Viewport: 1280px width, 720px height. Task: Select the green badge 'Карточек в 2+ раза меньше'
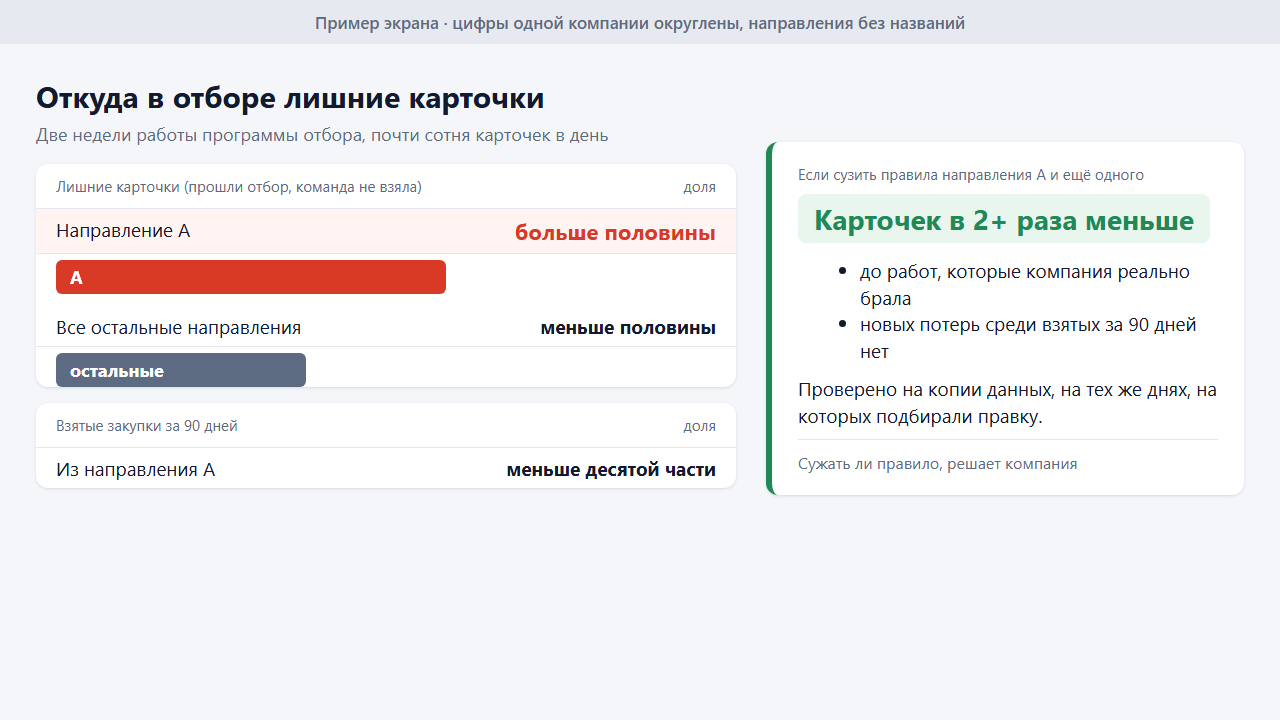tap(1004, 219)
